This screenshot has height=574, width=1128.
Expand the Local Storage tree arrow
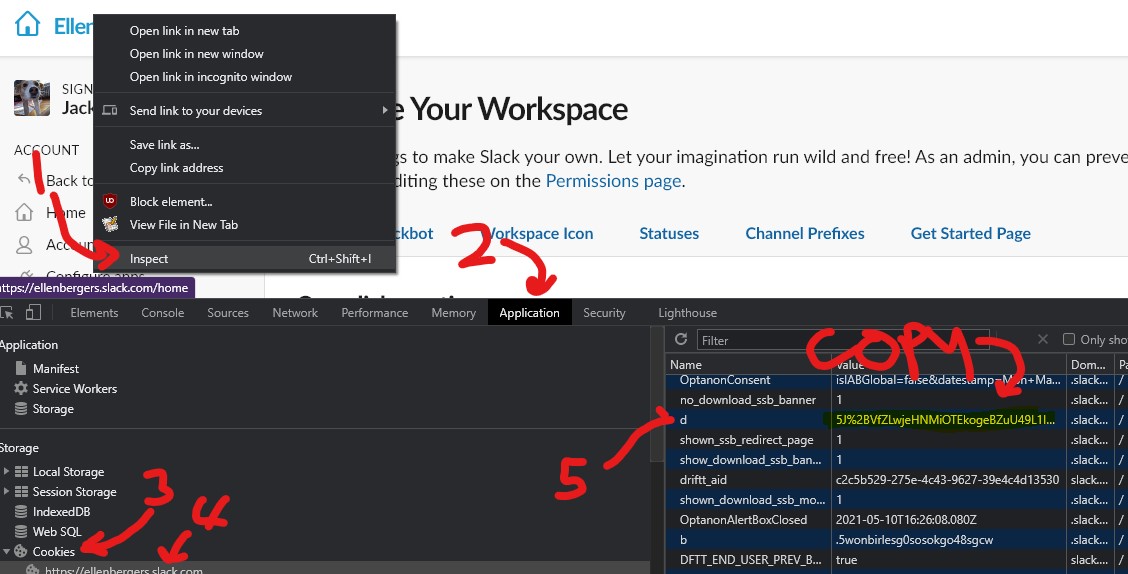(6, 472)
